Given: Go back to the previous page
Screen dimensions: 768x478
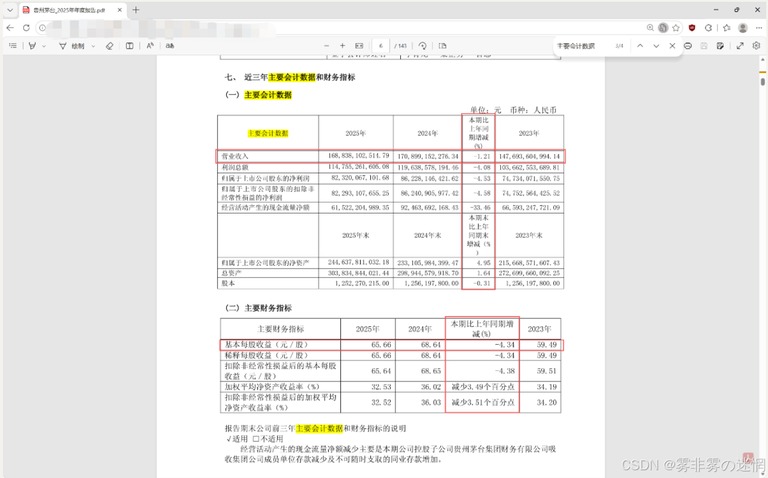Looking at the screenshot, I should [10, 28].
